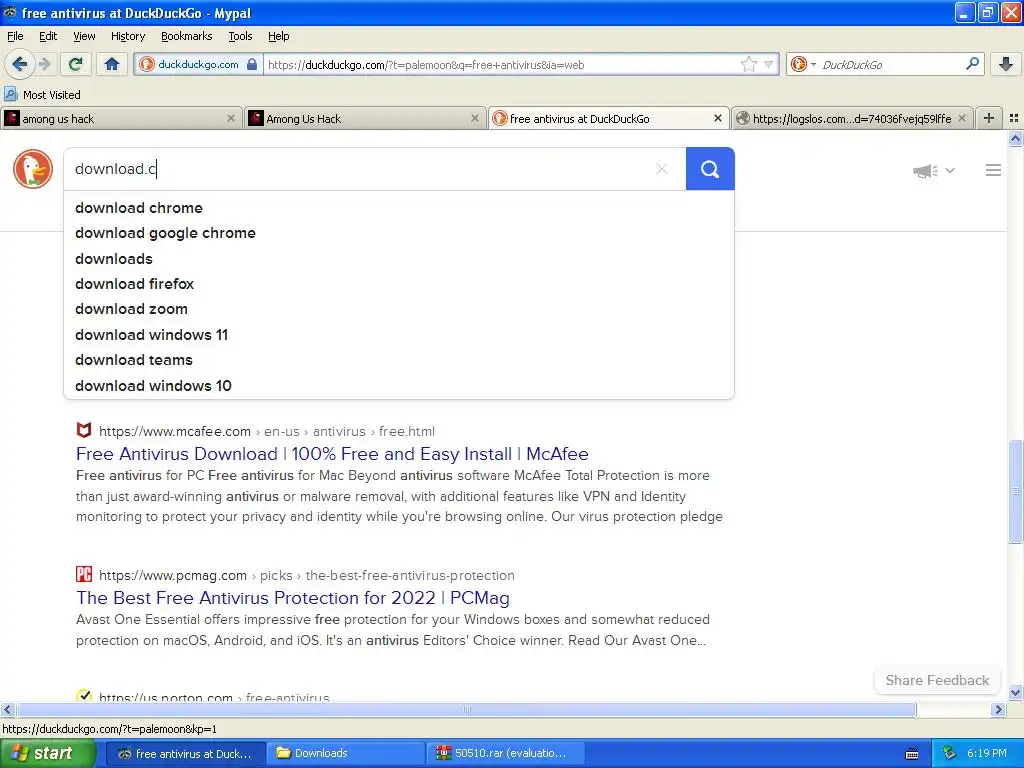
Task: Click the vertical scrollbar up arrow
Action: click(x=1015, y=138)
